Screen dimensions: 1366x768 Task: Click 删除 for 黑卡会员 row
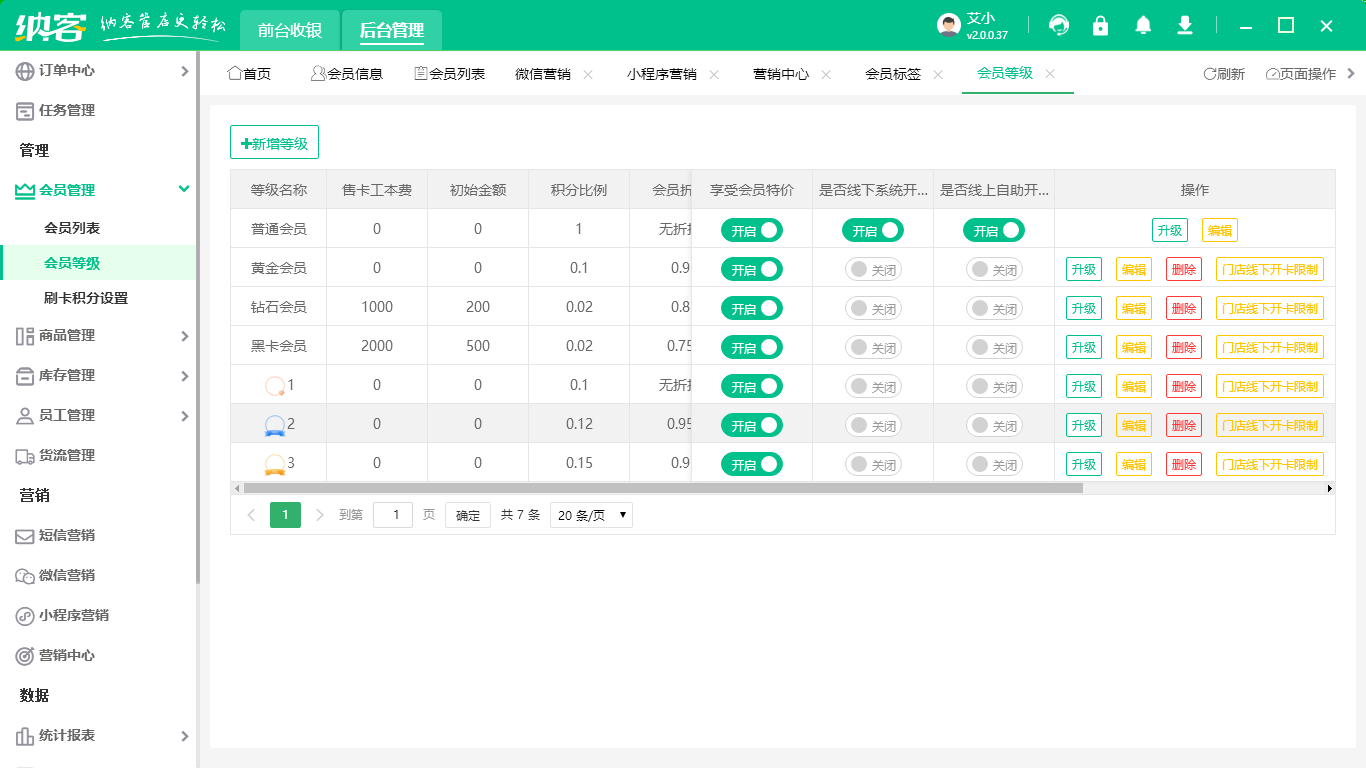click(1183, 347)
